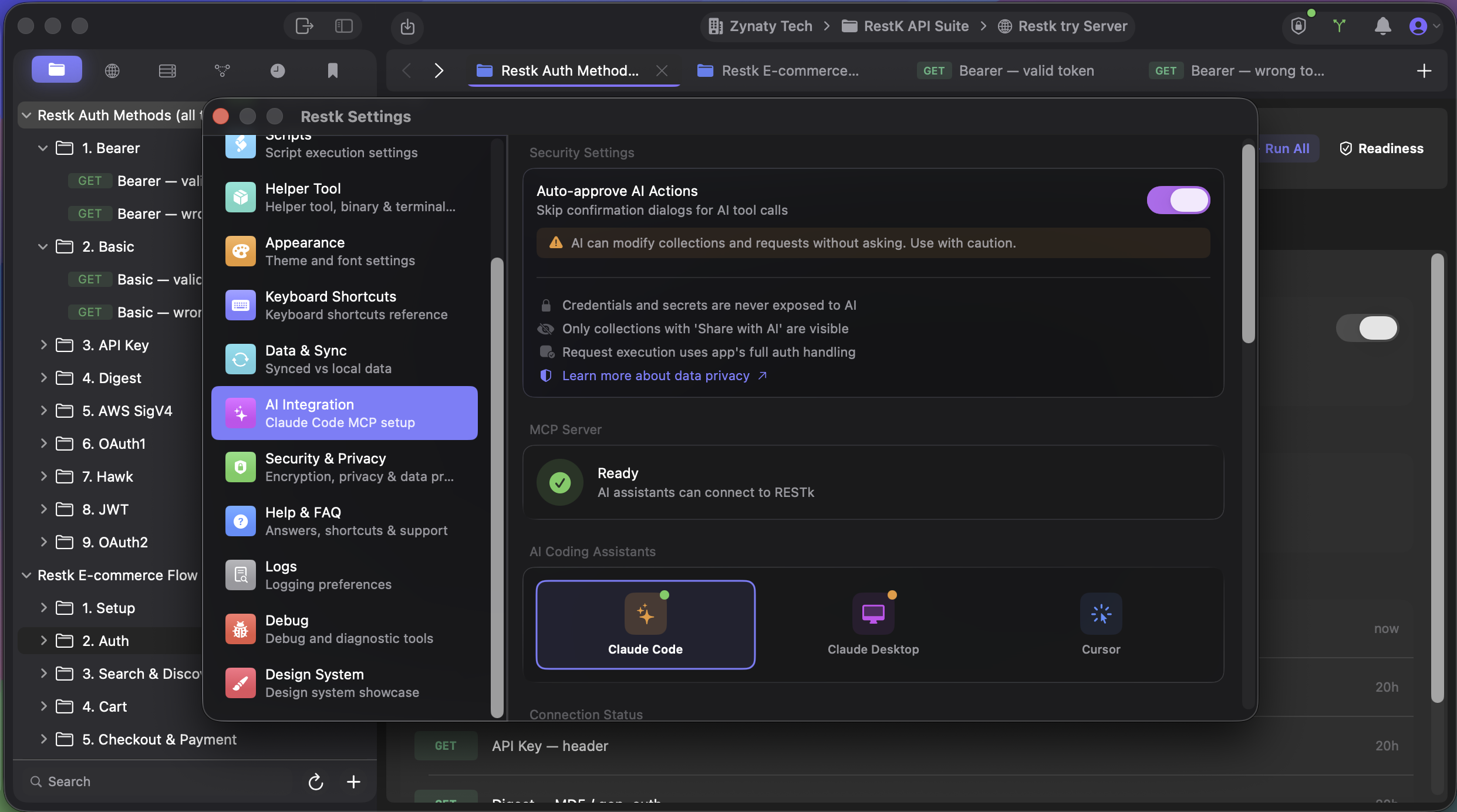1457x812 pixels.
Task: Open Appearance settings
Action: tap(345, 251)
